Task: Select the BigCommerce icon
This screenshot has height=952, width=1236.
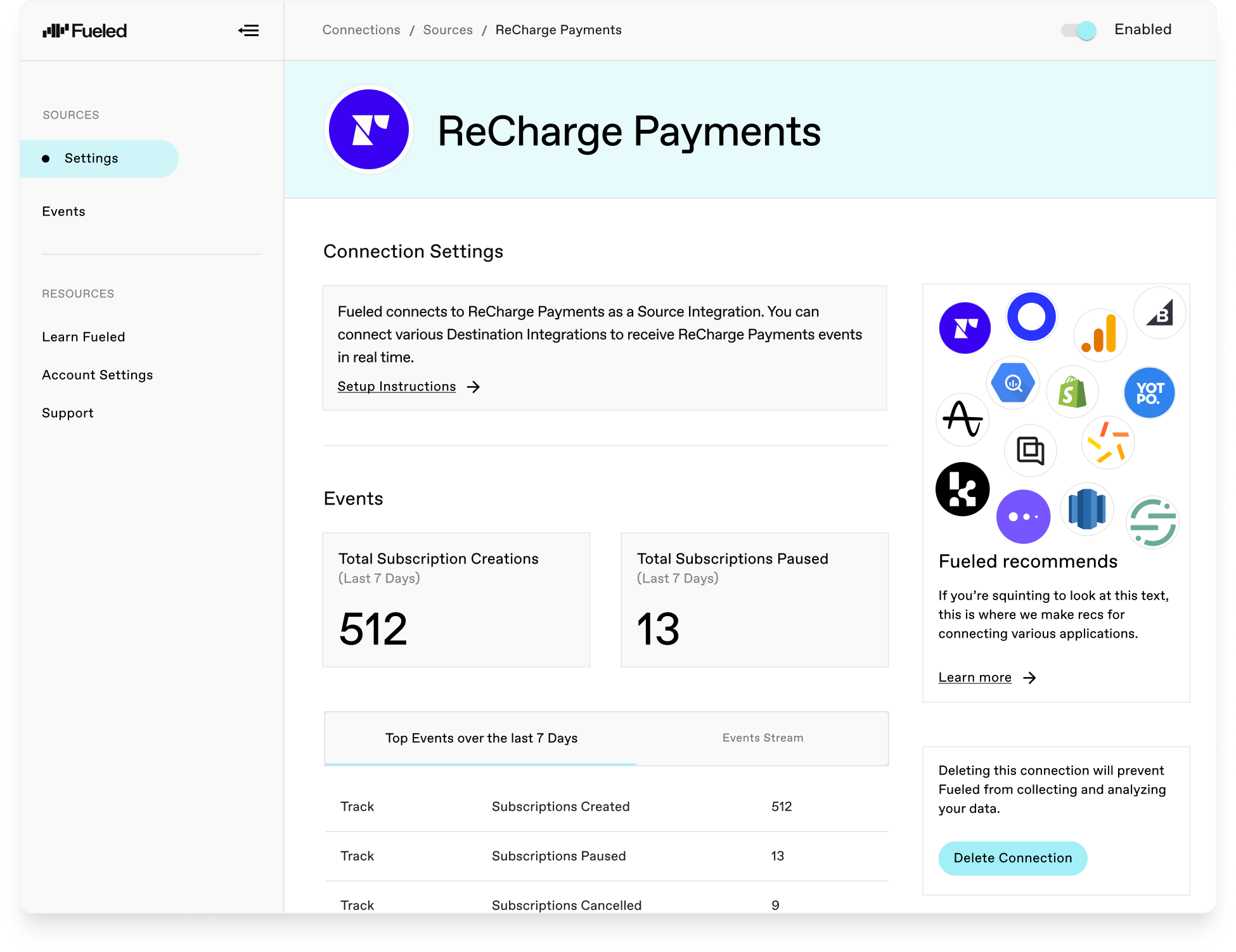Action: click(x=1160, y=312)
